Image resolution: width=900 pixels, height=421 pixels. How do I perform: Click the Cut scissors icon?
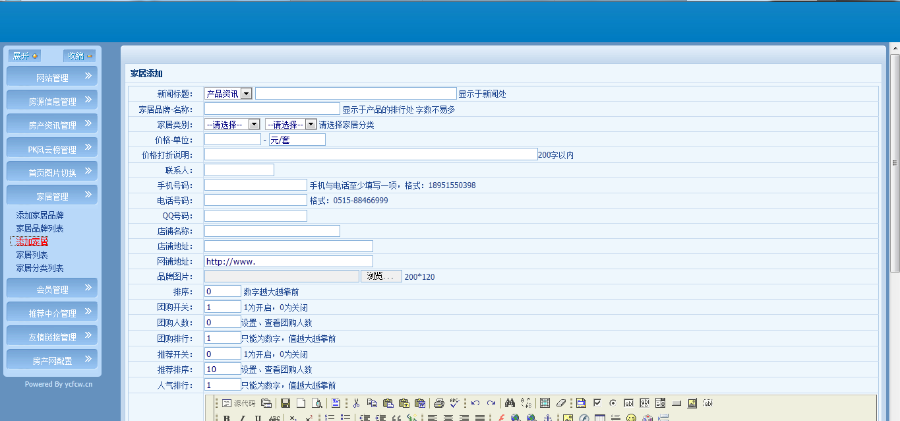tap(356, 403)
